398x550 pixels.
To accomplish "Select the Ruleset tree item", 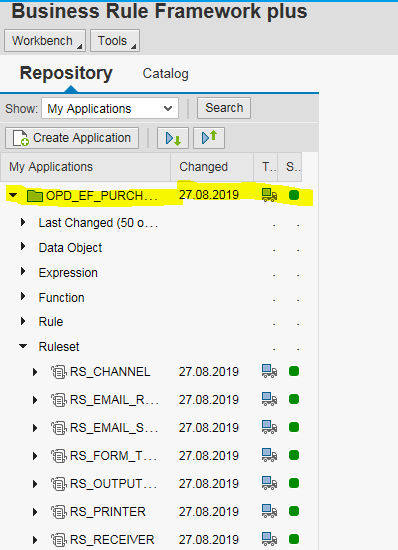I will tap(59, 347).
